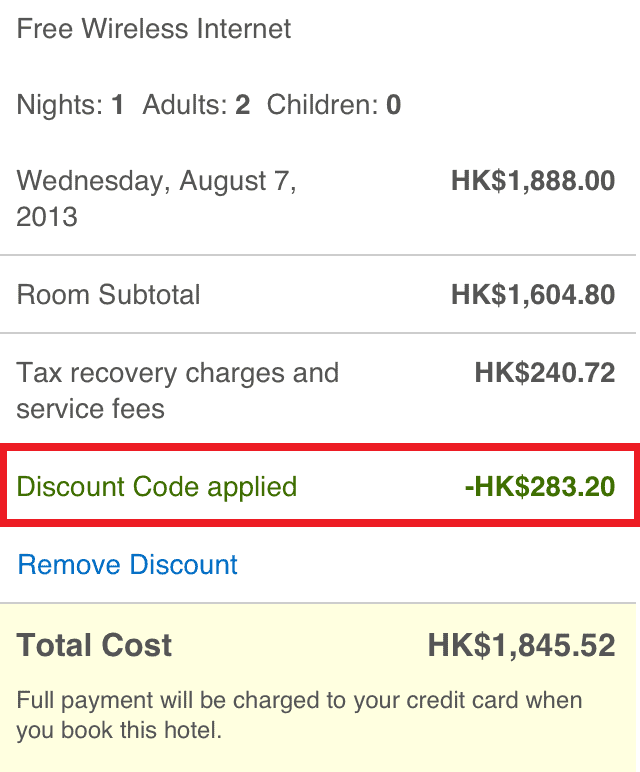640x772 pixels.
Task: Click the -HK$283.20 discount amount
Action: (x=540, y=487)
